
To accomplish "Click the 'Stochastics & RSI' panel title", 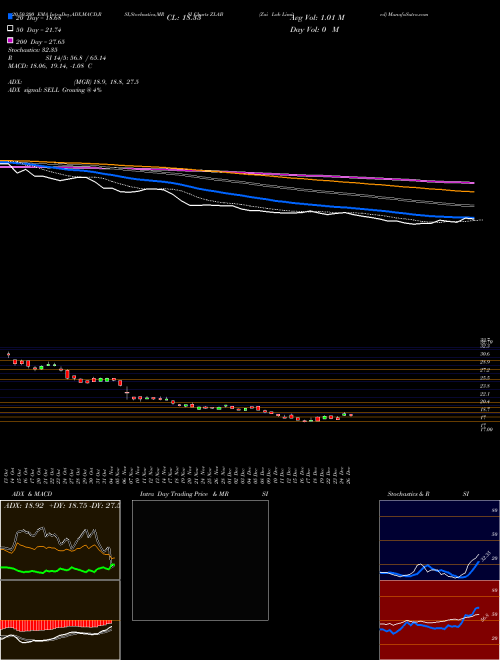I will click(428, 494).
